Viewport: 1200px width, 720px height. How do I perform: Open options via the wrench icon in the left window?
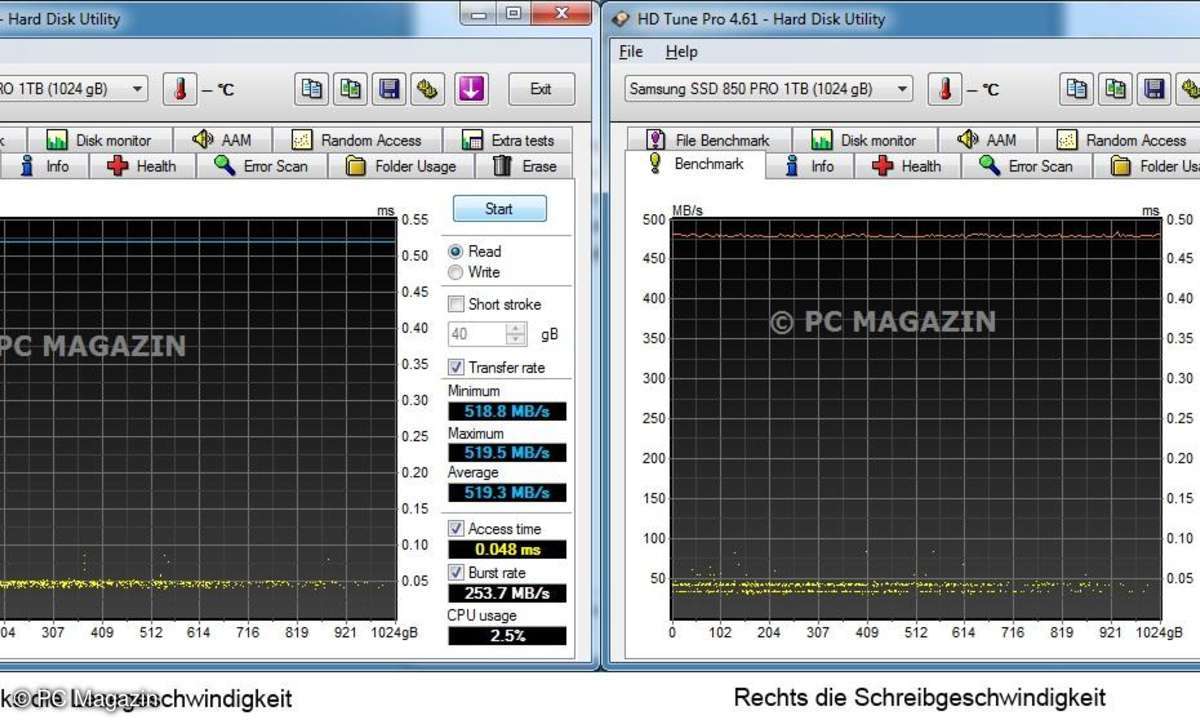tap(428, 89)
